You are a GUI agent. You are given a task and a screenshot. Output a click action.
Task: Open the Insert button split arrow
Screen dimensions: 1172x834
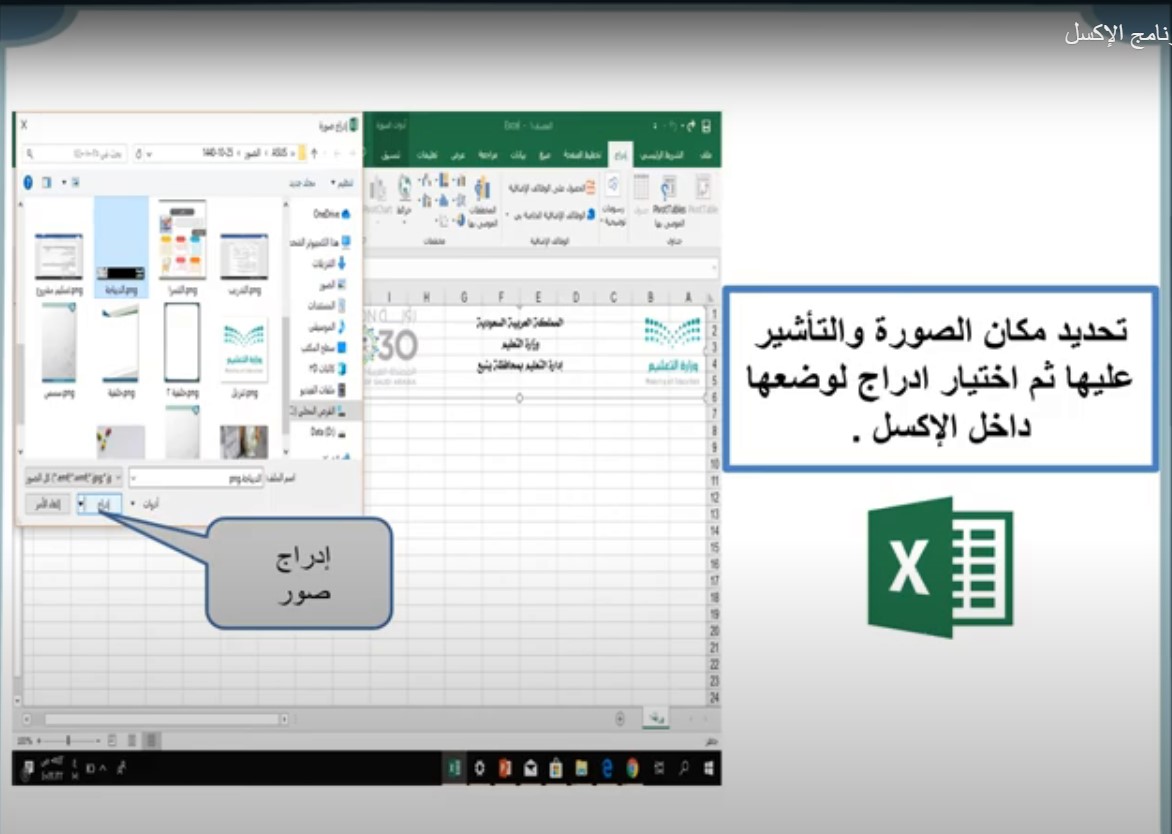[x=81, y=504]
